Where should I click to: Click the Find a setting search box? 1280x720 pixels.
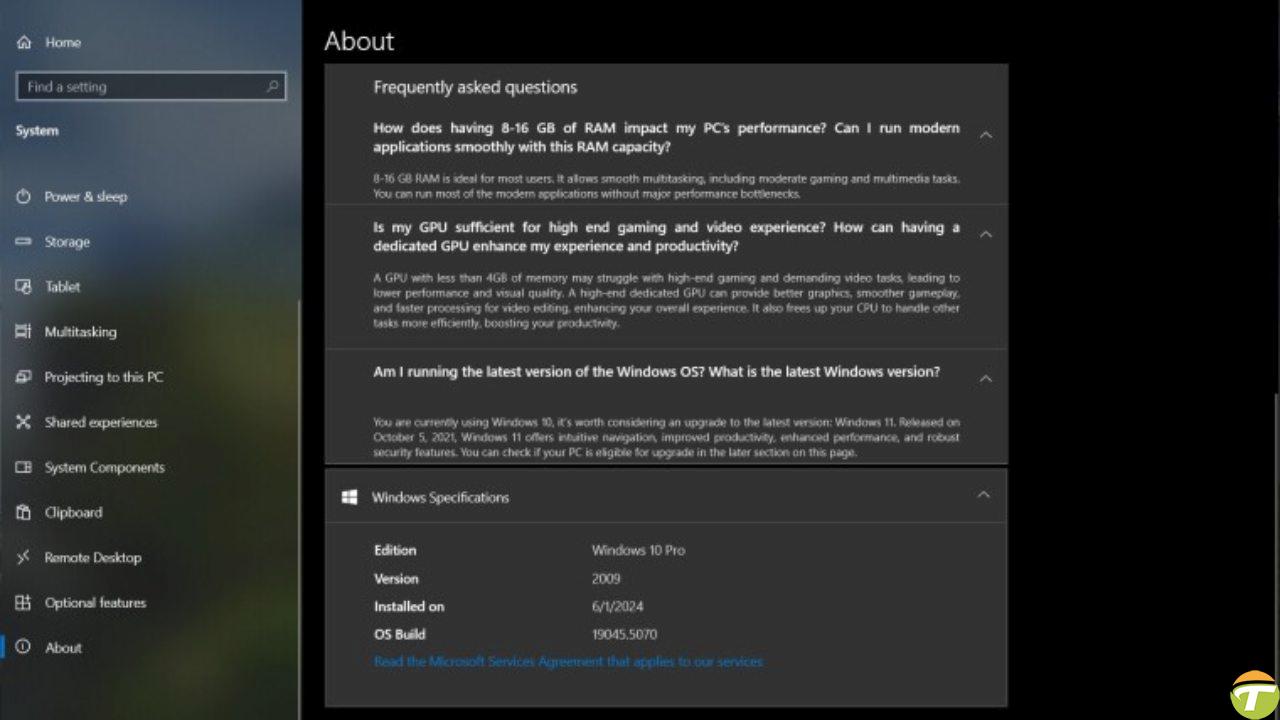pyautogui.click(x=151, y=87)
